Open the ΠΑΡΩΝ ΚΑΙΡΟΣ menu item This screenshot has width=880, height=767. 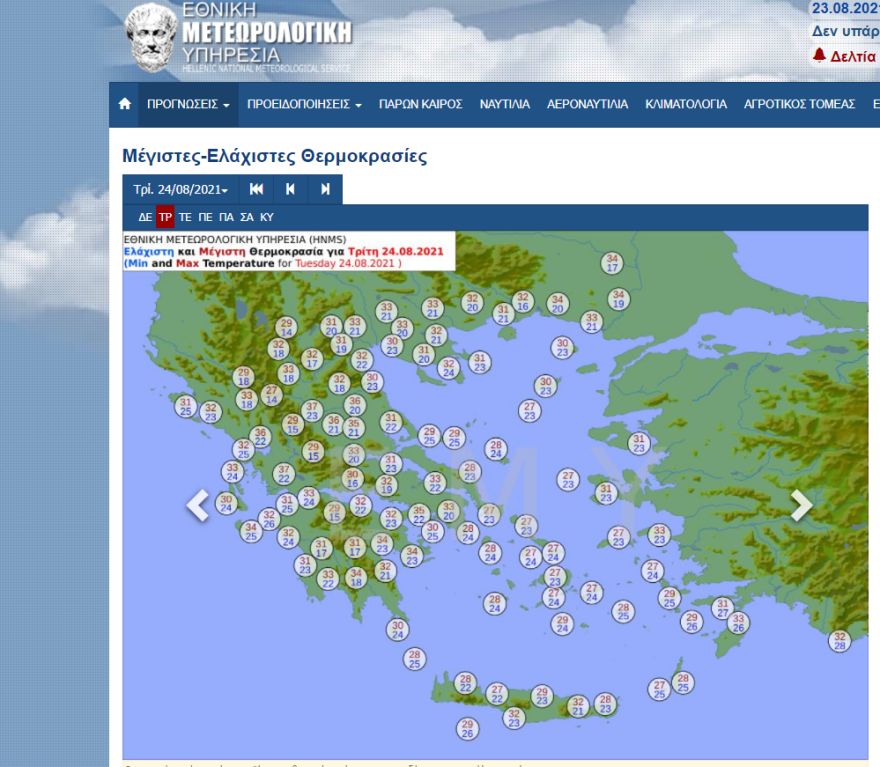[x=420, y=104]
